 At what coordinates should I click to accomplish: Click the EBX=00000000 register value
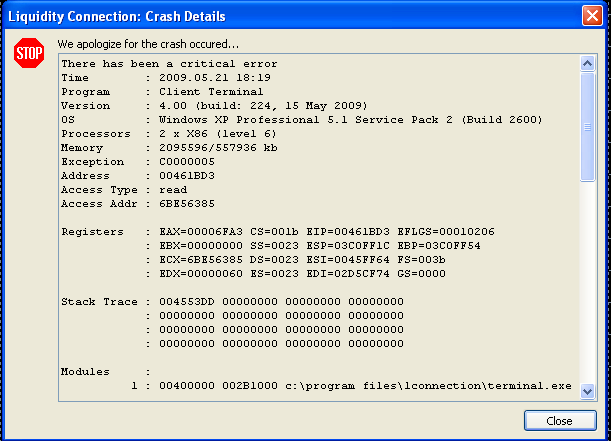click(x=201, y=246)
